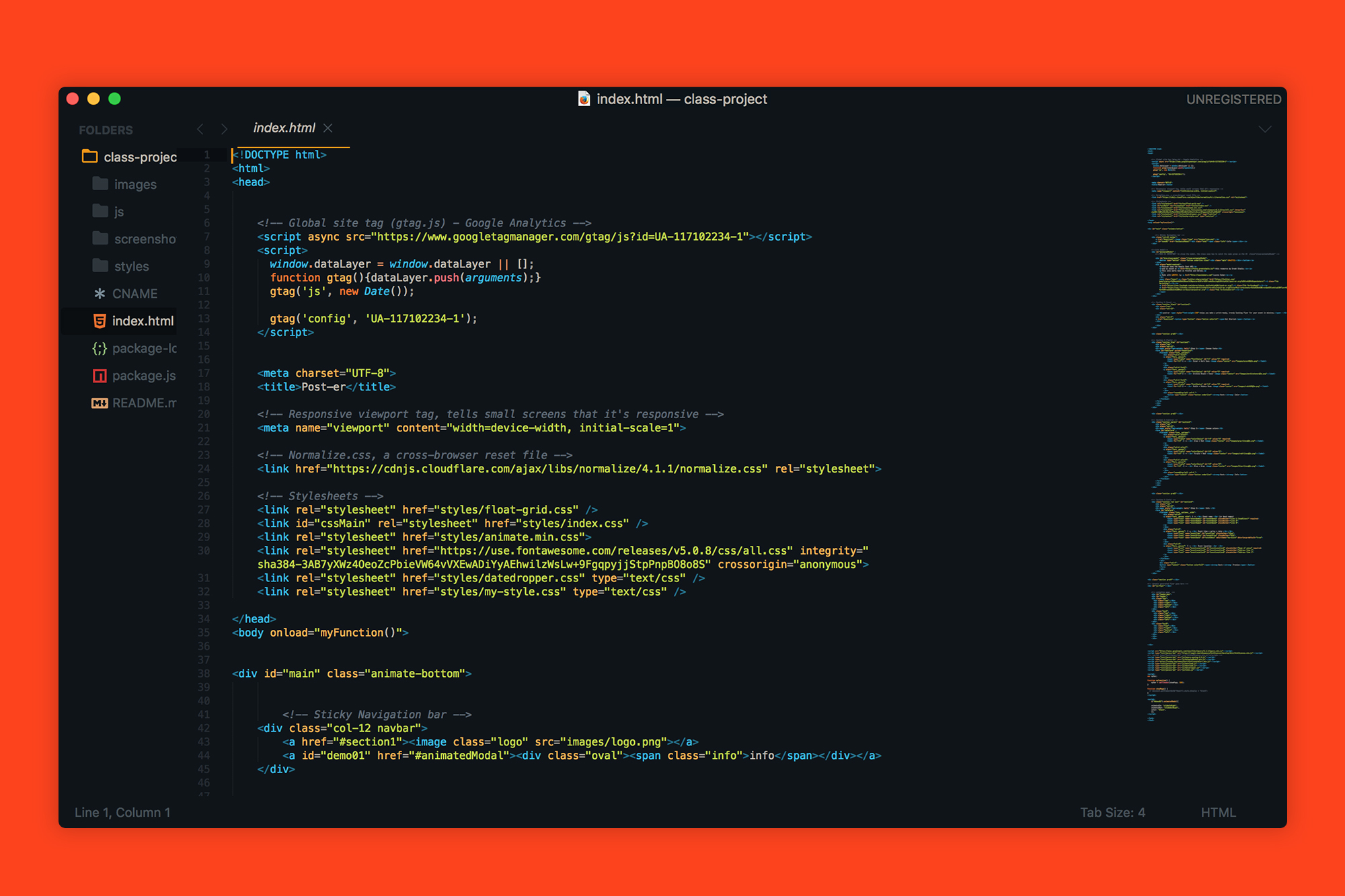This screenshot has width=1345, height=896.
Task: Click the HTML5 icon beside index.html
Action: click(x=100, y=321)
